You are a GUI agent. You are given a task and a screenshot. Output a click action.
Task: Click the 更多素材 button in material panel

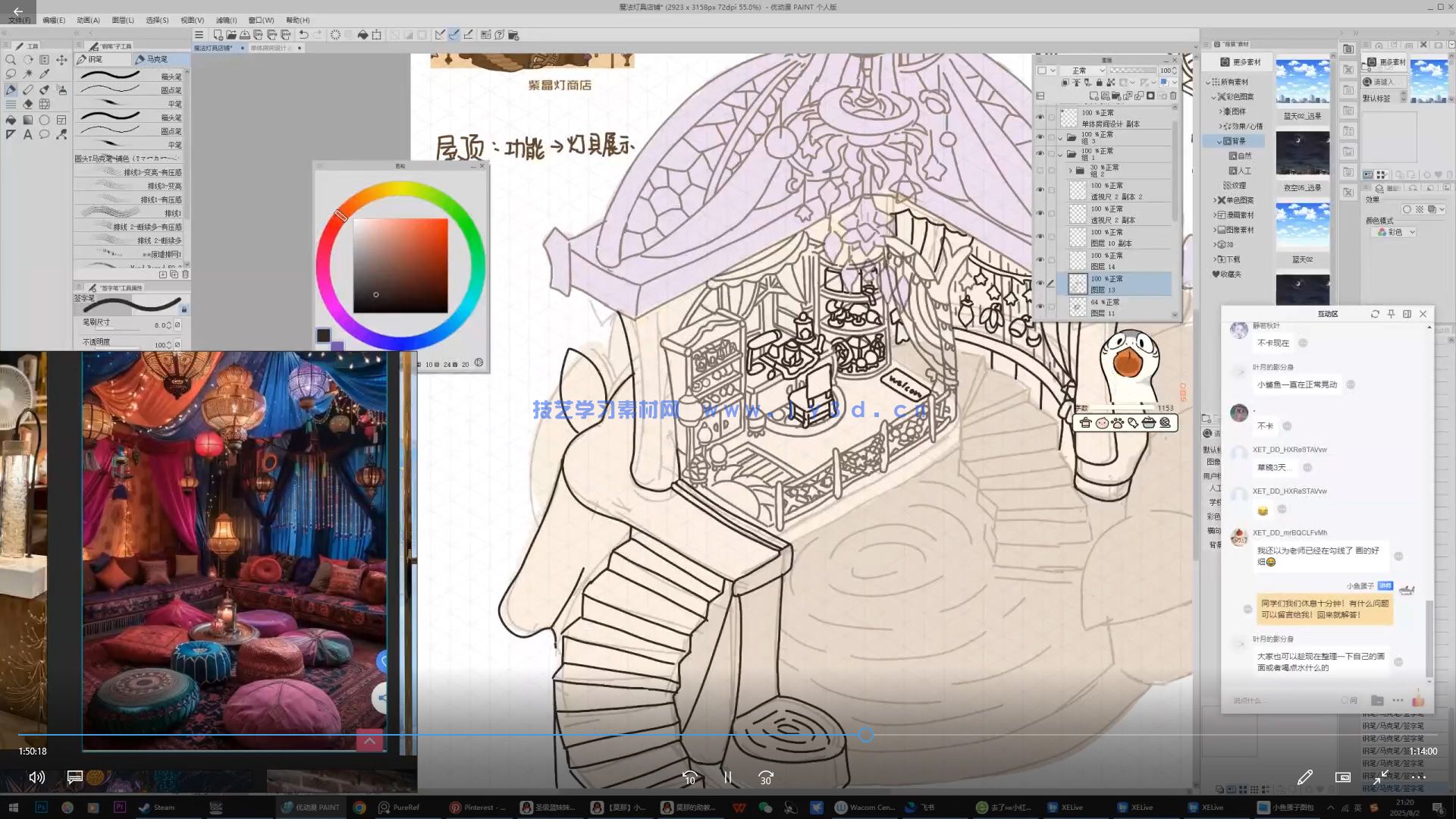click(1241, 62)
